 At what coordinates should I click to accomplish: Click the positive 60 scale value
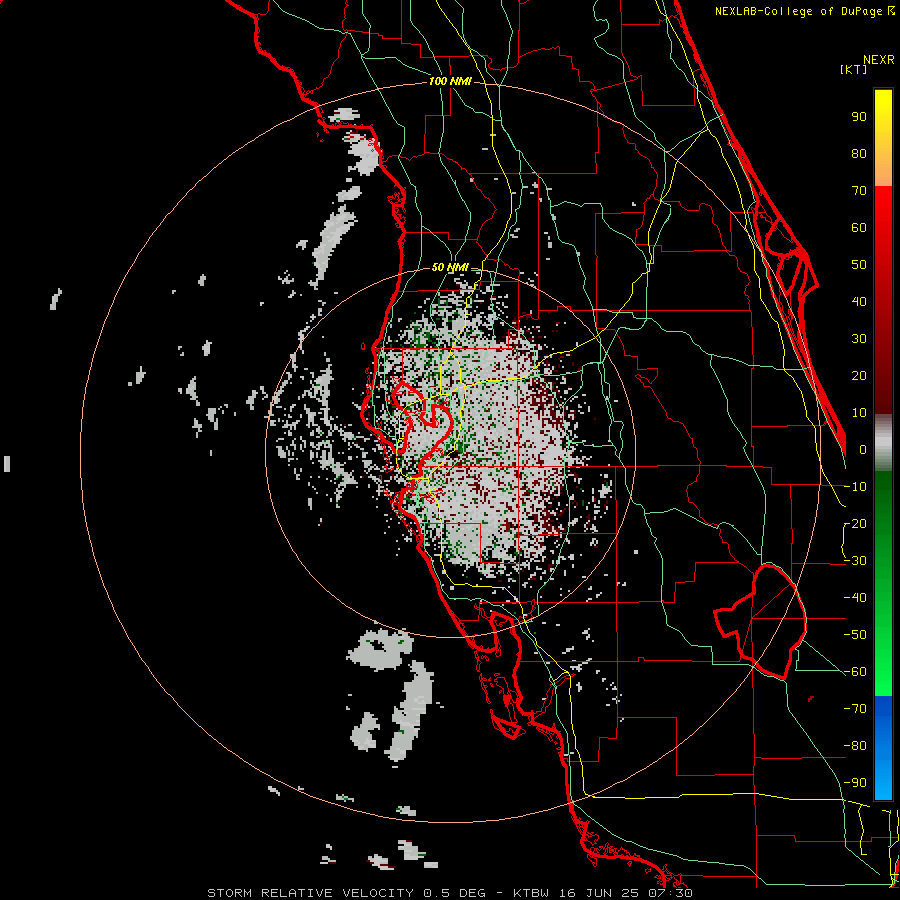point(859,228)
